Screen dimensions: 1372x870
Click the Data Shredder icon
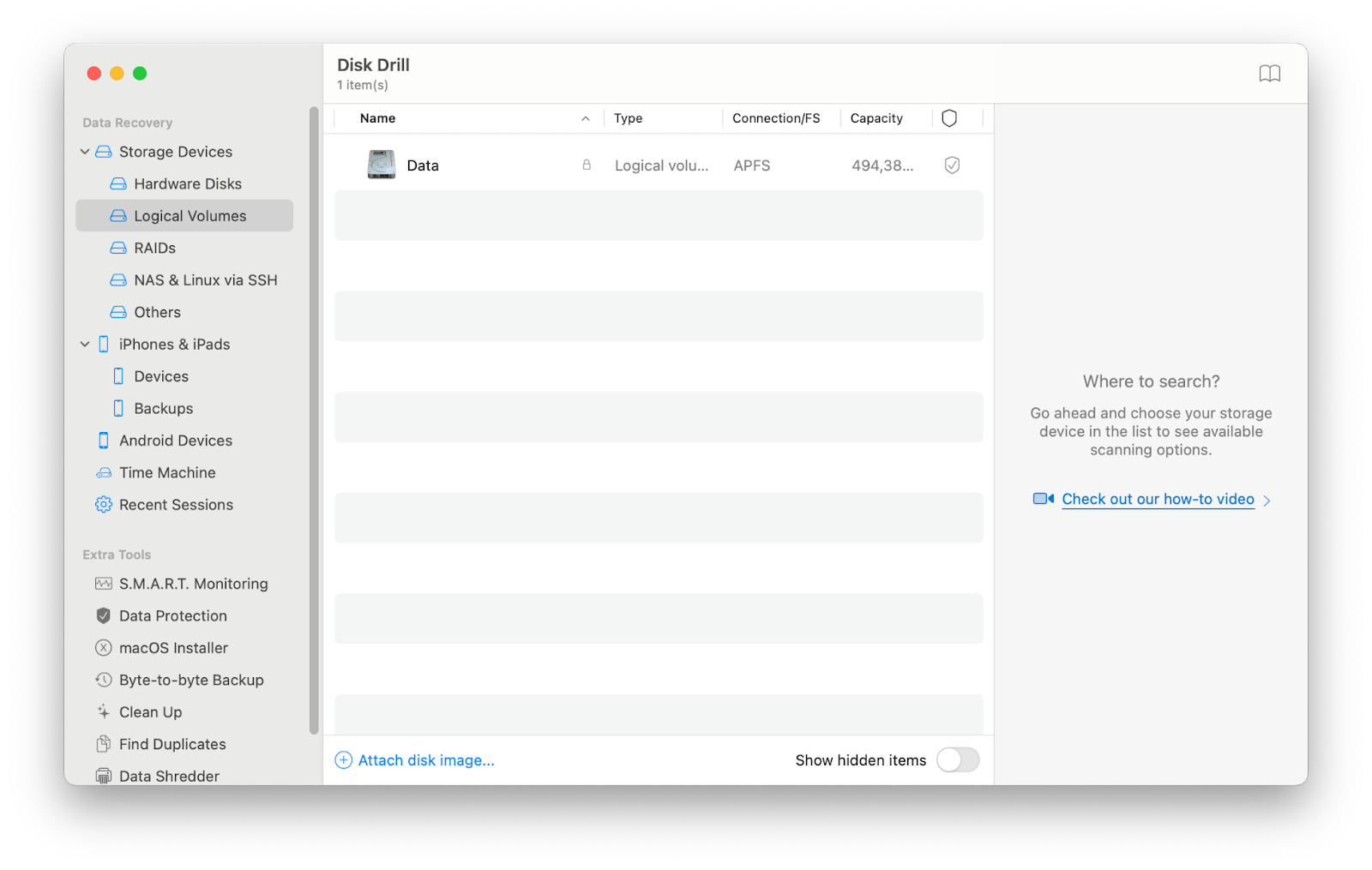pos(104,776)
